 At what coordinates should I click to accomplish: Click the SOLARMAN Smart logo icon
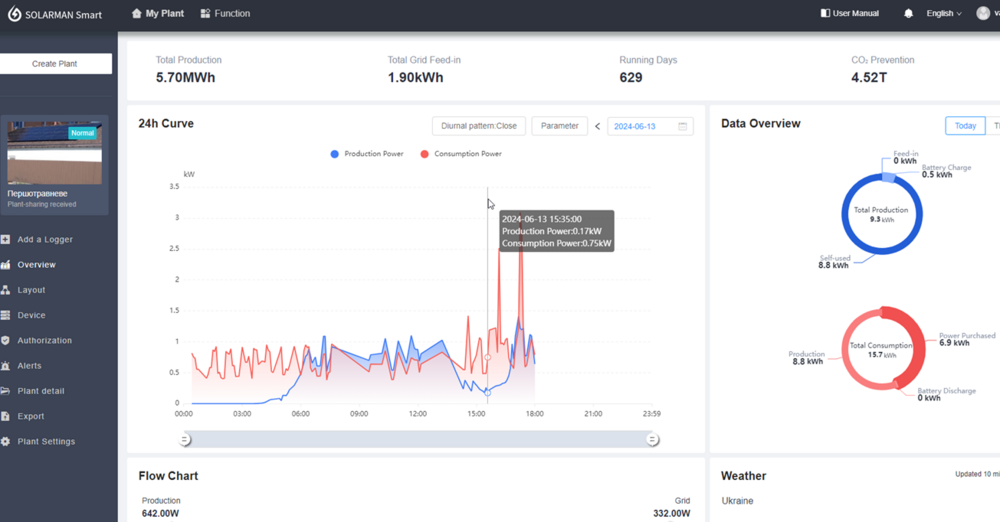click(x=15, y=14)
